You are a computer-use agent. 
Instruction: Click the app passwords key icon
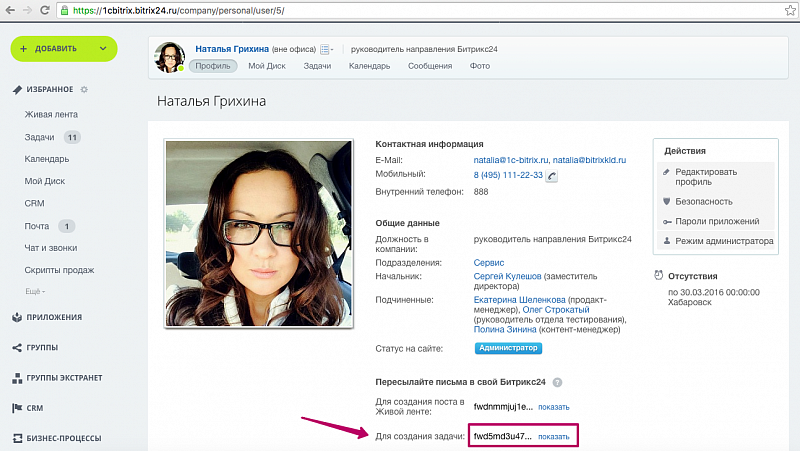point(667,222)
